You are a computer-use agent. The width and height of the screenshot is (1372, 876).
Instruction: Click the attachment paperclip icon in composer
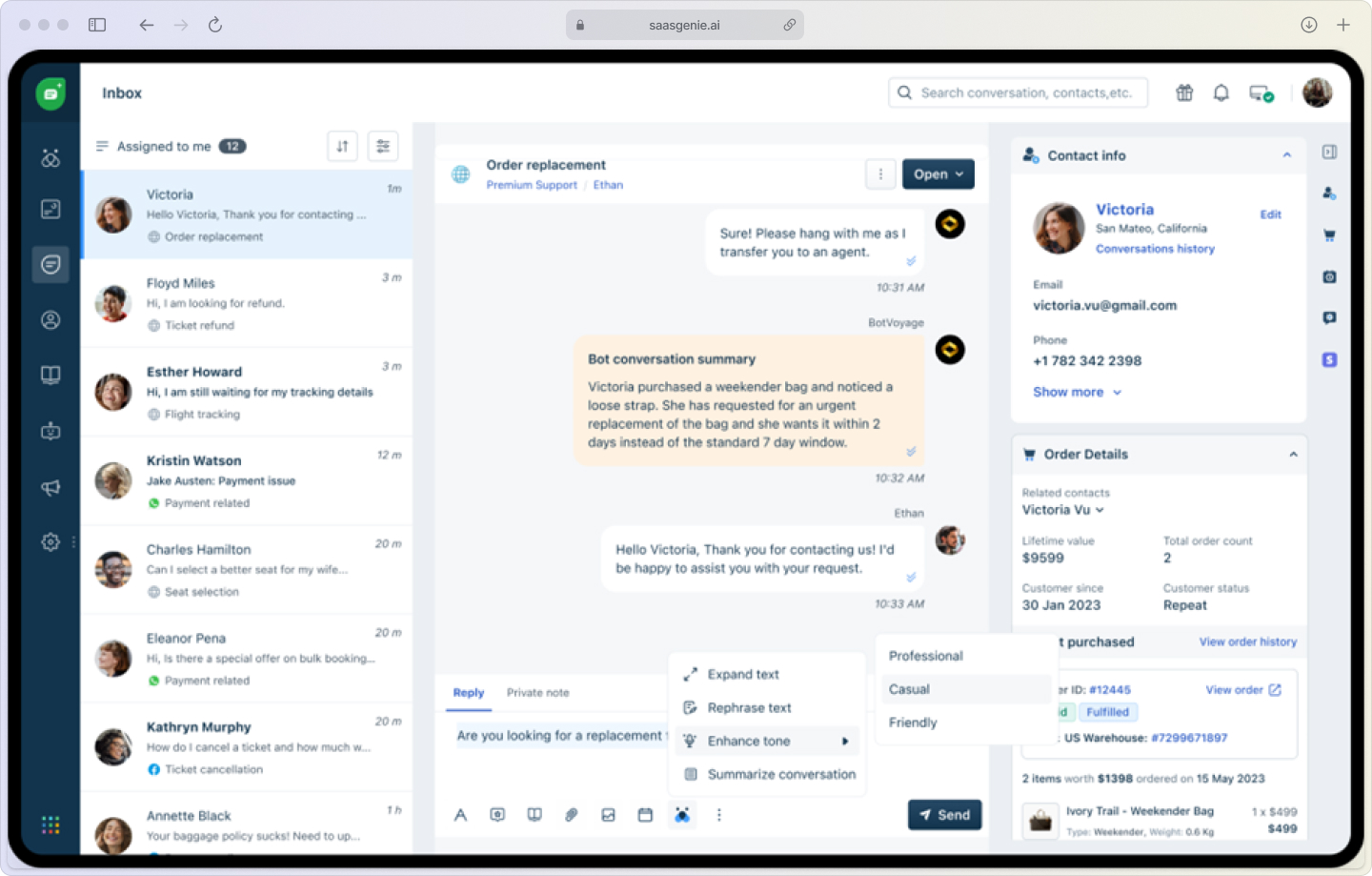point(571,815)
